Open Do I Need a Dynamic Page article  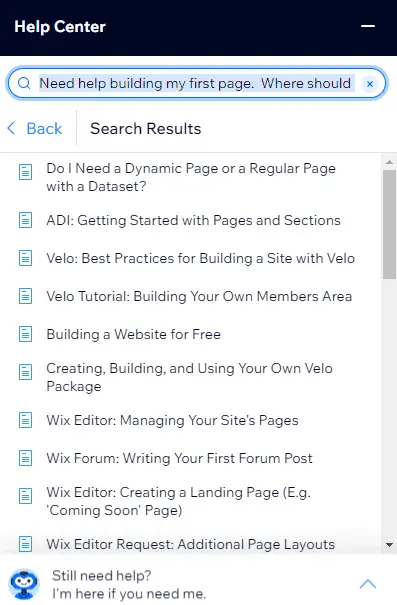click(x=191, y=177)
